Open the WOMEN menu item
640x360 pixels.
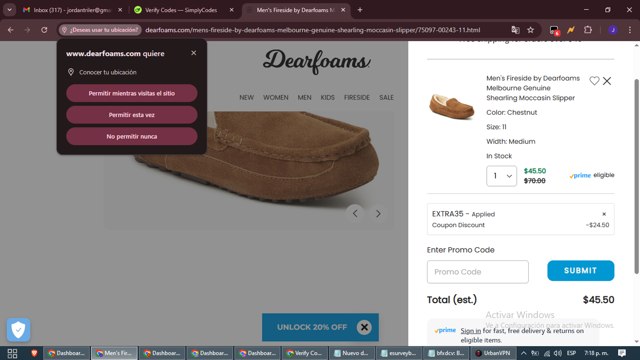(276, 98)
